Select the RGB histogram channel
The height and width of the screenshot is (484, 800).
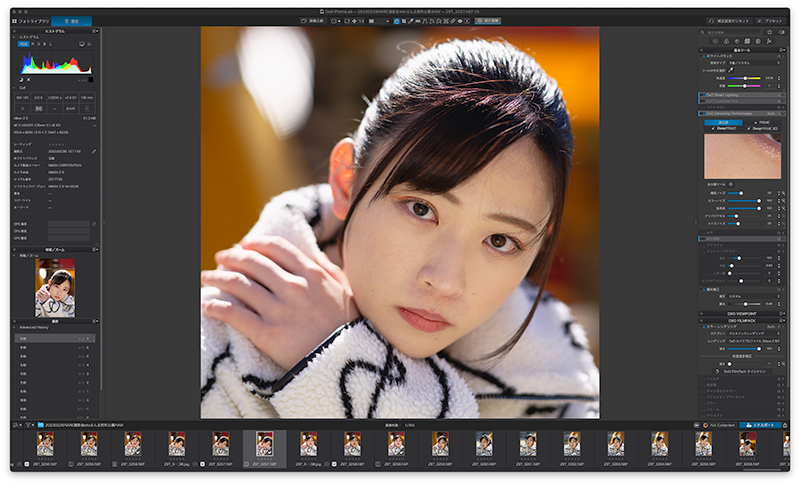[23, 44]
